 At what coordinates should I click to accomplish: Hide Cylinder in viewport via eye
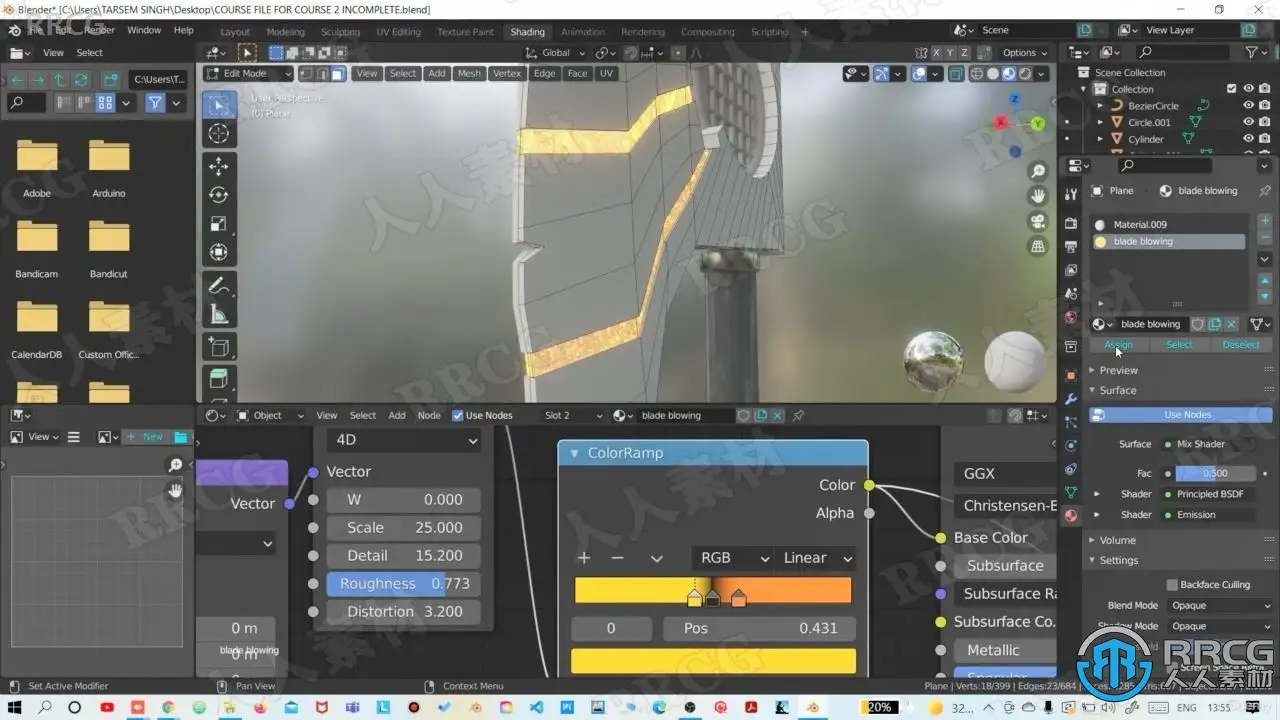tap(1248, 139)
